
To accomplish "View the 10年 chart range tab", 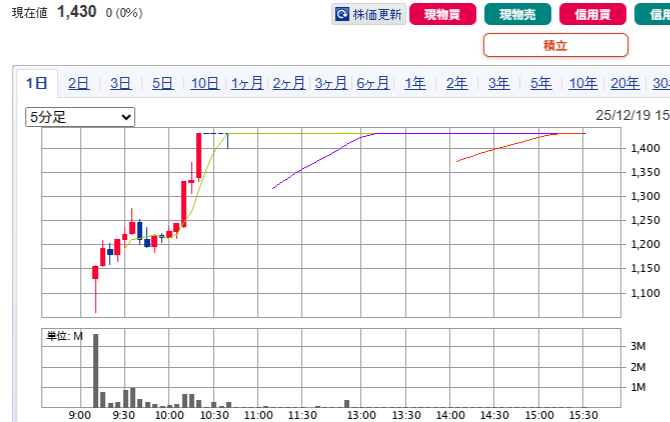I will (583, 83).
